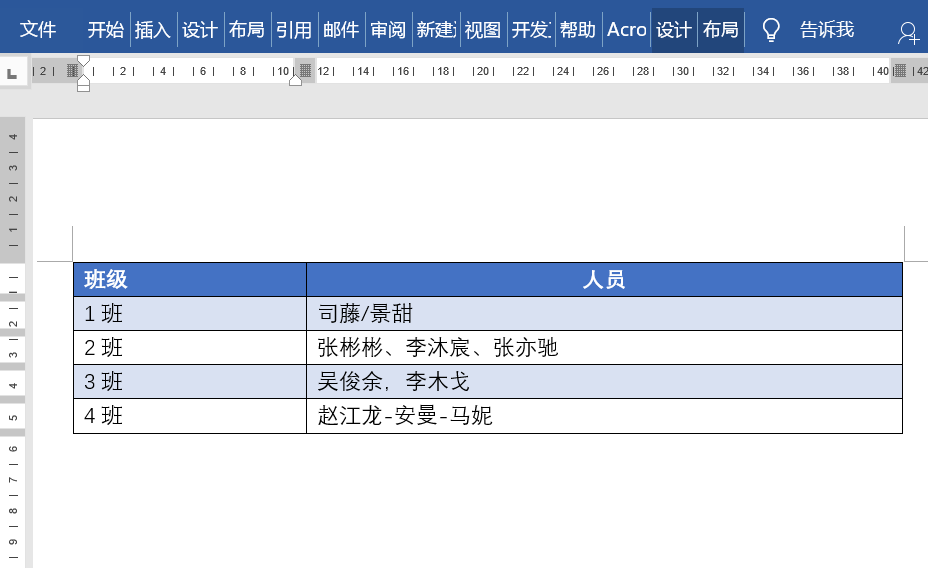Switch to the 插入 ribbon tab

tap(153, 29)
